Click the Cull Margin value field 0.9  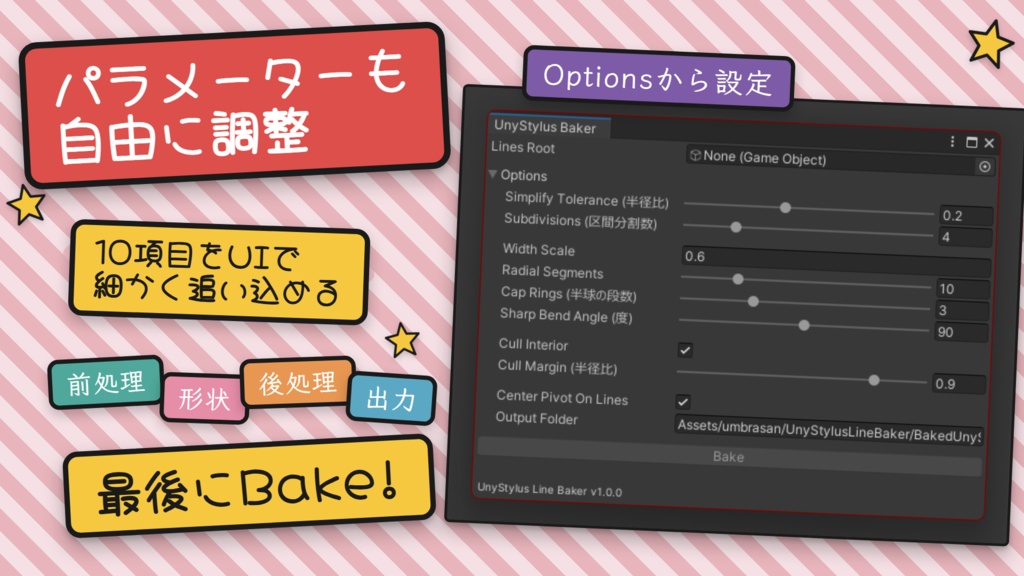pyautogui.click(x=958, y=384)
